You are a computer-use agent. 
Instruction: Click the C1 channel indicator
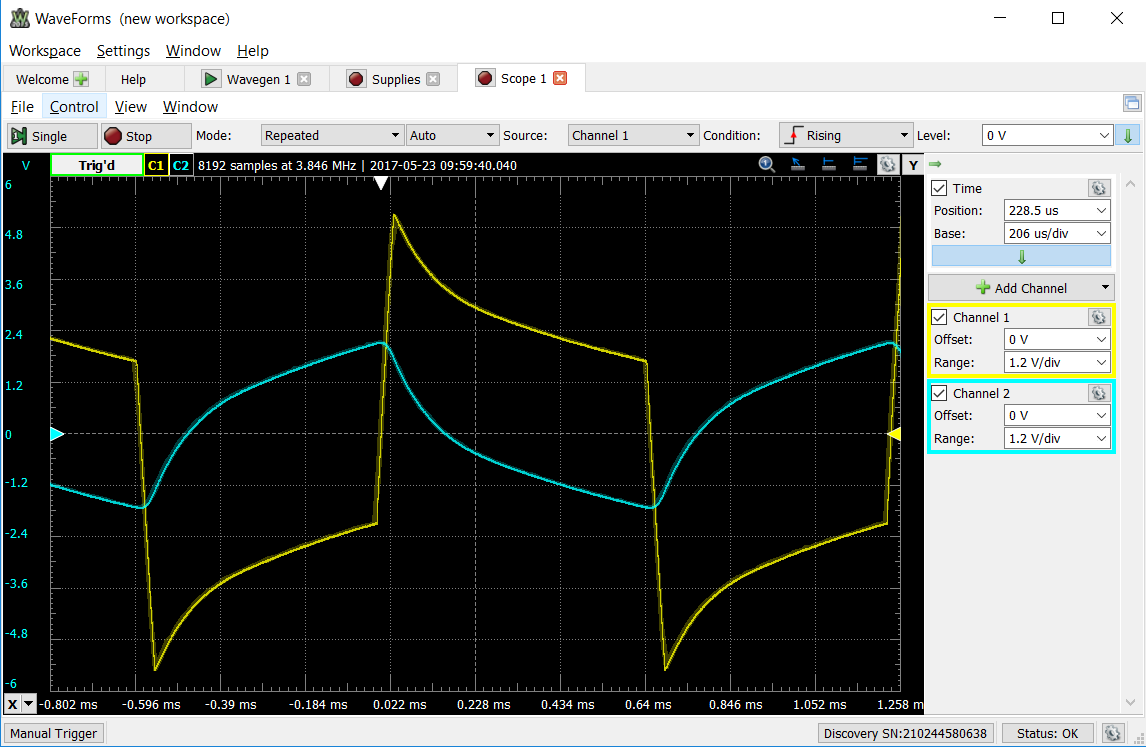pos(156,165)
